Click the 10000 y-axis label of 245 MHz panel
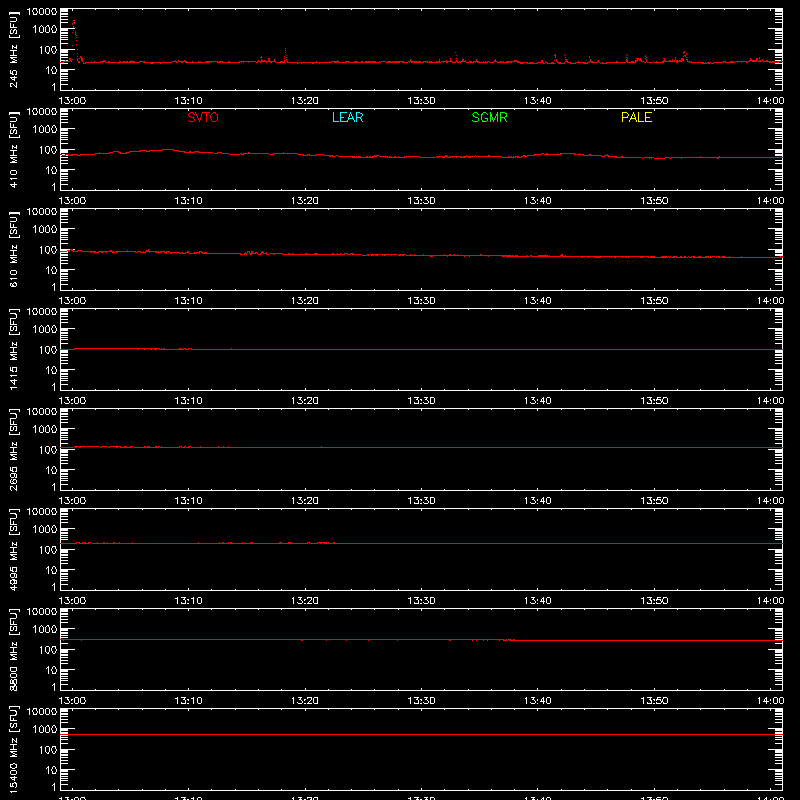Viewport: 800px width, 800px height. [42, 12]
